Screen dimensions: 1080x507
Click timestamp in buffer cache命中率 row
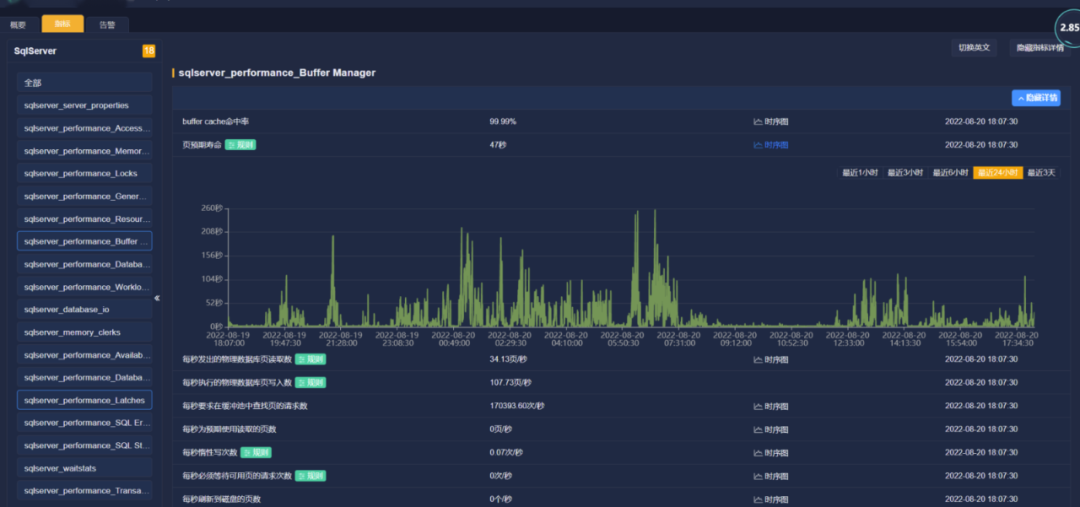tap(981, 121)
